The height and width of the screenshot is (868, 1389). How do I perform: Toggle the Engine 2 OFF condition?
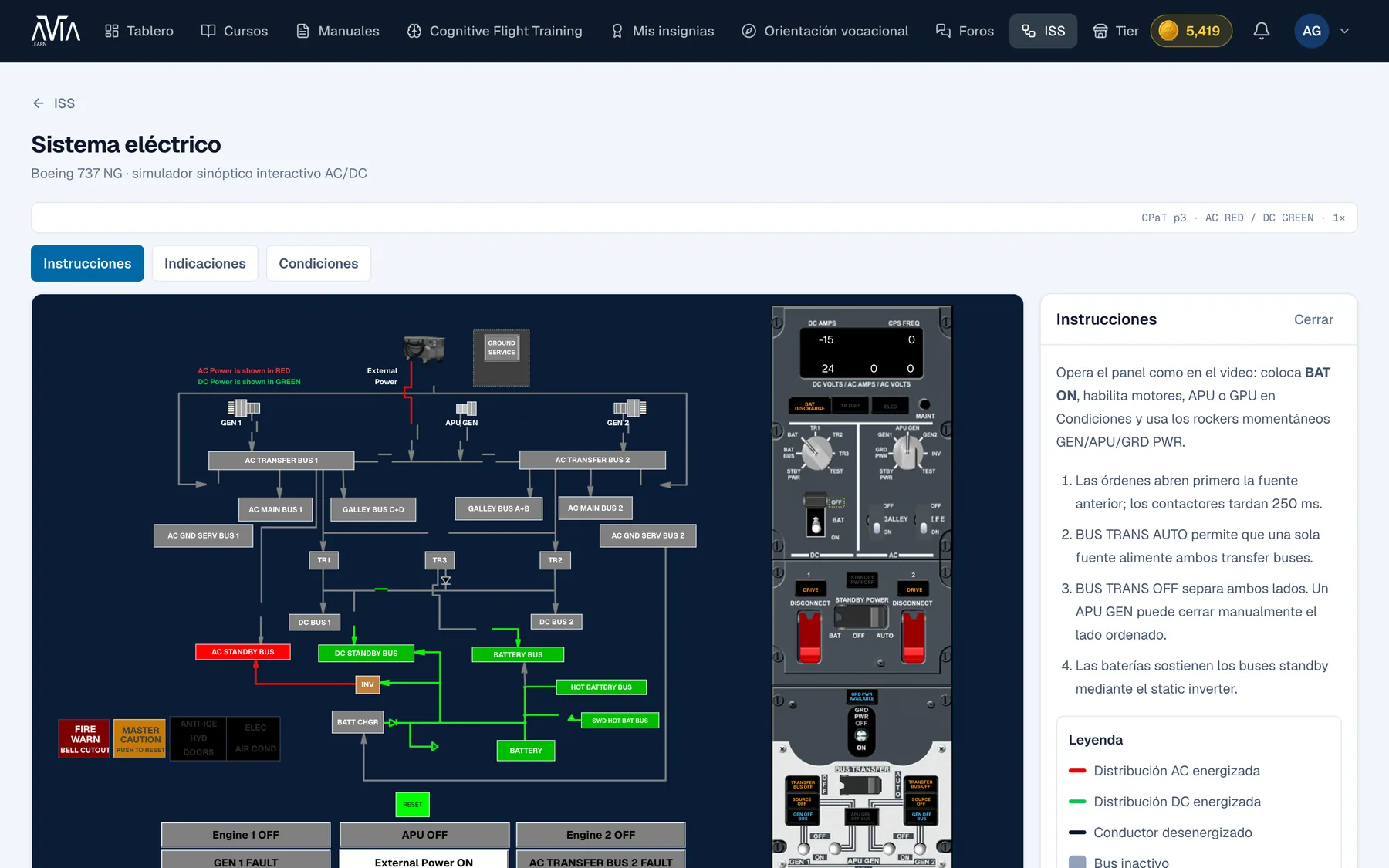600,835
